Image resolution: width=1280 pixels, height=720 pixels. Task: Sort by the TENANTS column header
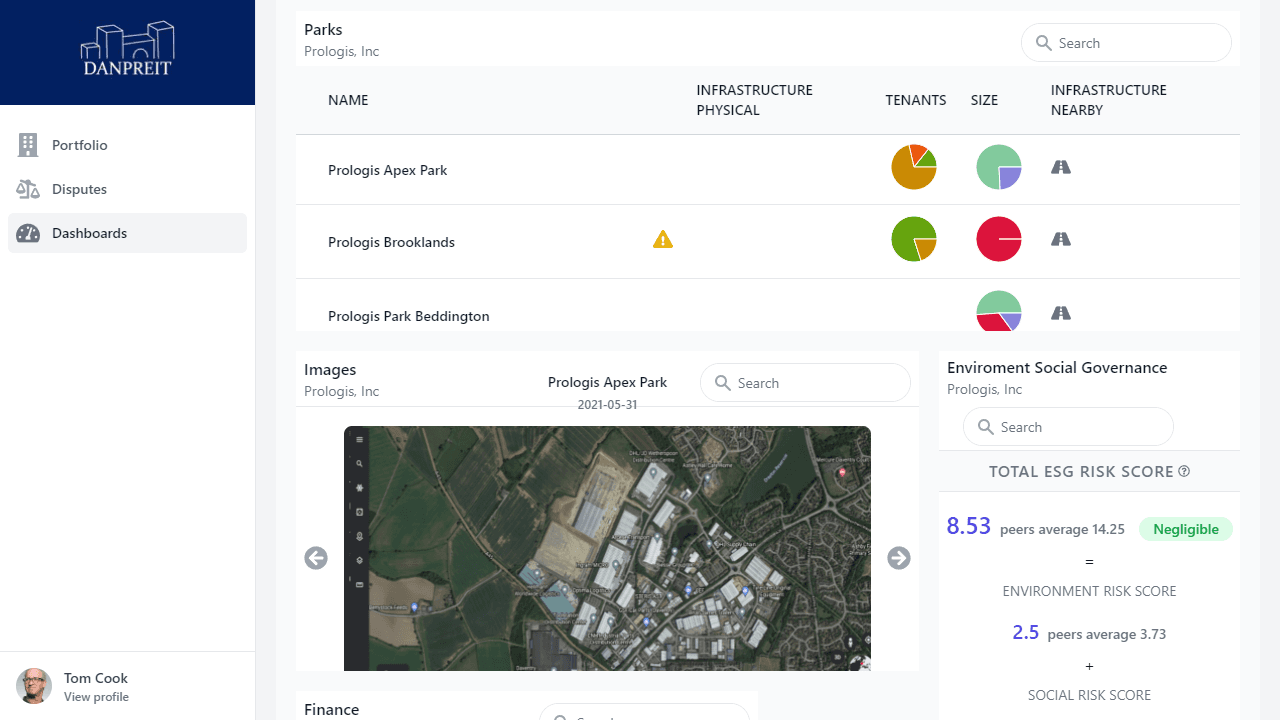(x=916, y=100)
